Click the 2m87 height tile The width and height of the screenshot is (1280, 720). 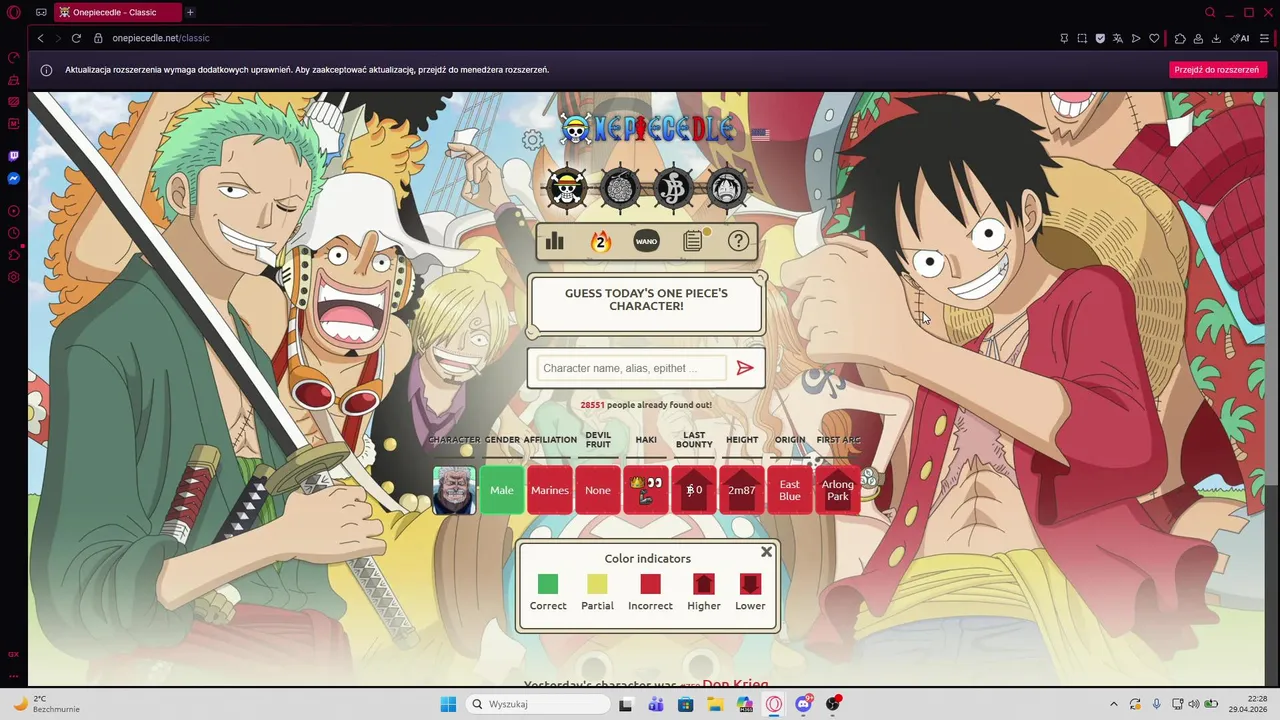742,490
